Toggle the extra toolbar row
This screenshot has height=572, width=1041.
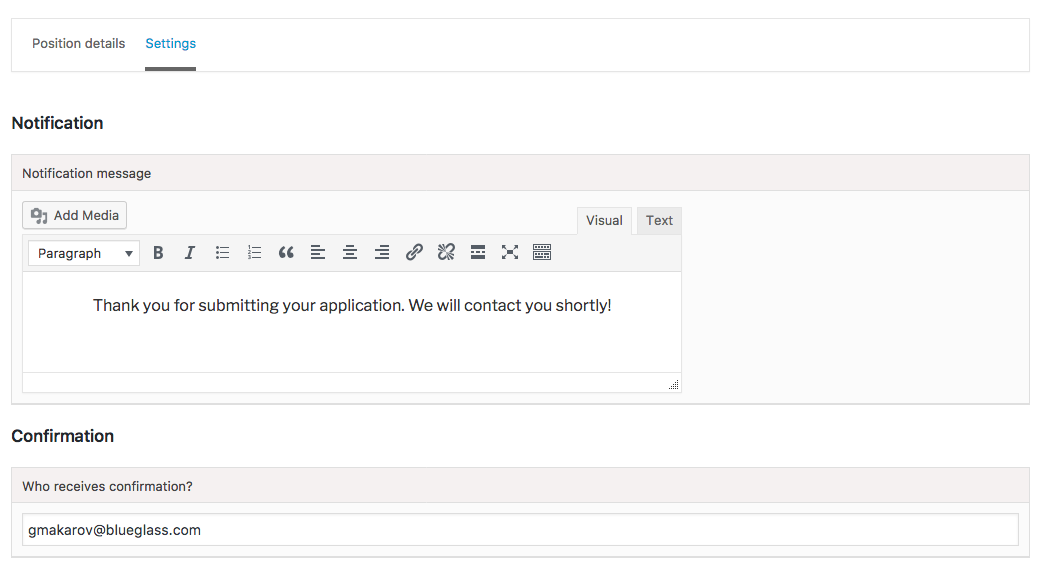(x=542, y=253)
